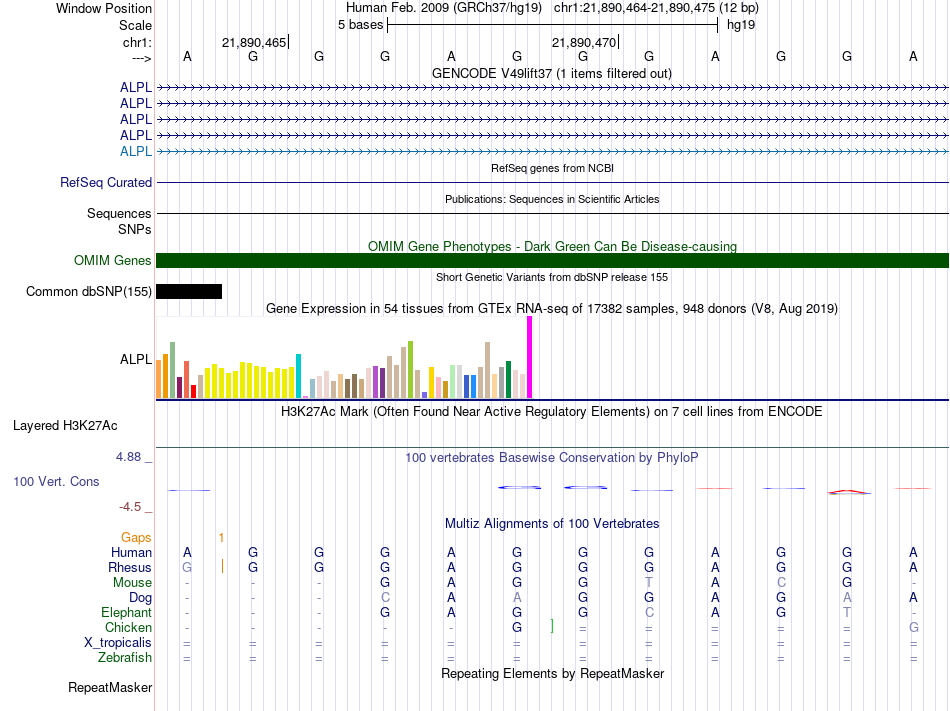The width and height of the screenshot is (950, 711).
Task: Click the red PhyloP conservation peak
Action: click(849, 492)
